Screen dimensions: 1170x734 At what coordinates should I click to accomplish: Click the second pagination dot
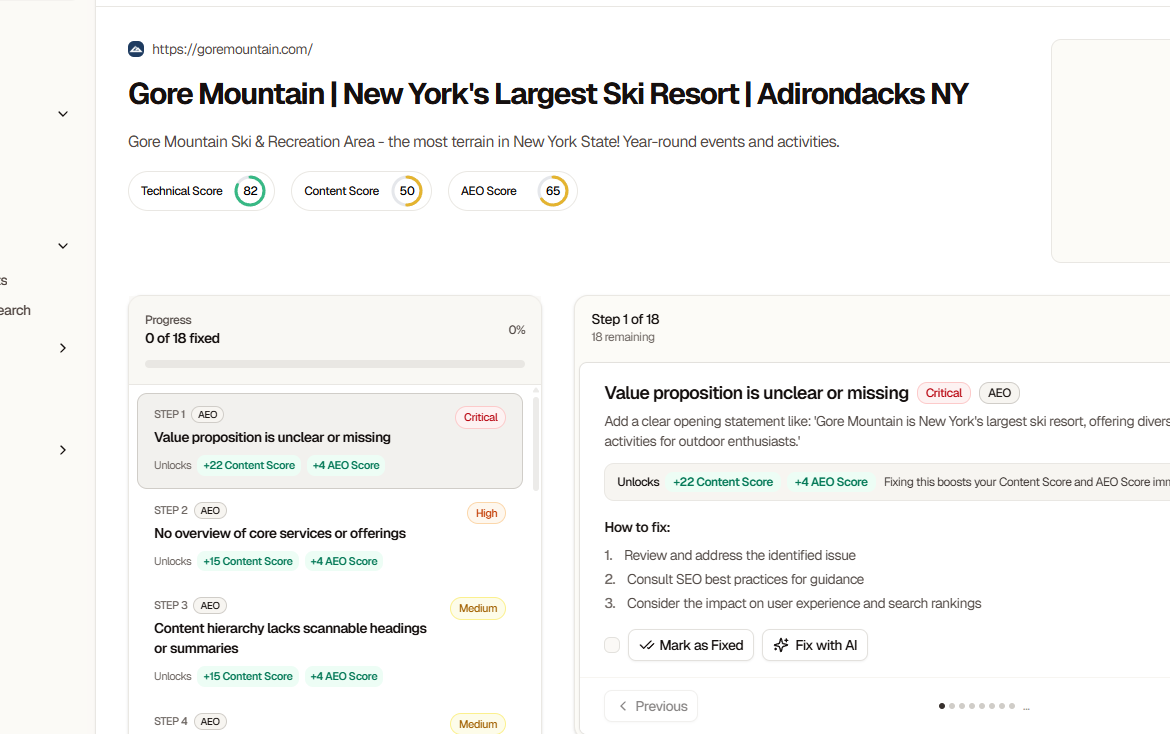(x=952, y=706)
